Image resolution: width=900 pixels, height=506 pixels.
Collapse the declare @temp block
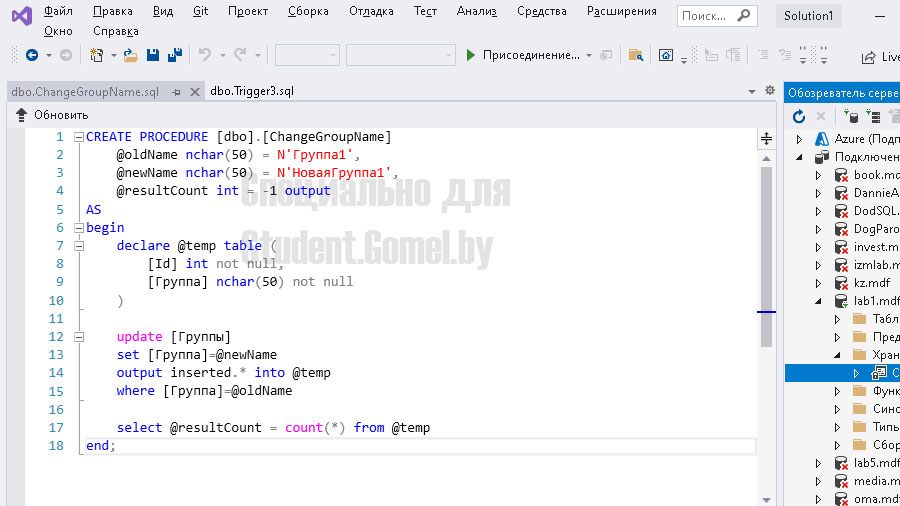click(x=79, y=246)
